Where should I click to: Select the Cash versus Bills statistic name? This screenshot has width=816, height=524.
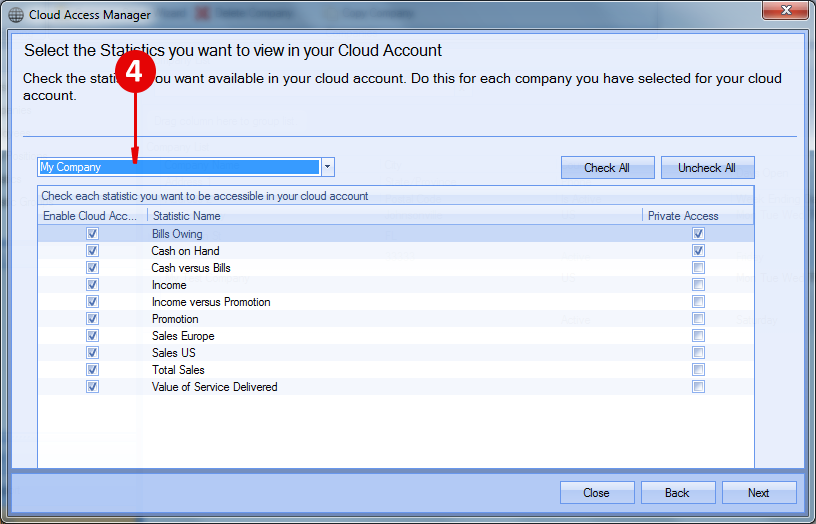pyautogui.click(x=191, y=267)
